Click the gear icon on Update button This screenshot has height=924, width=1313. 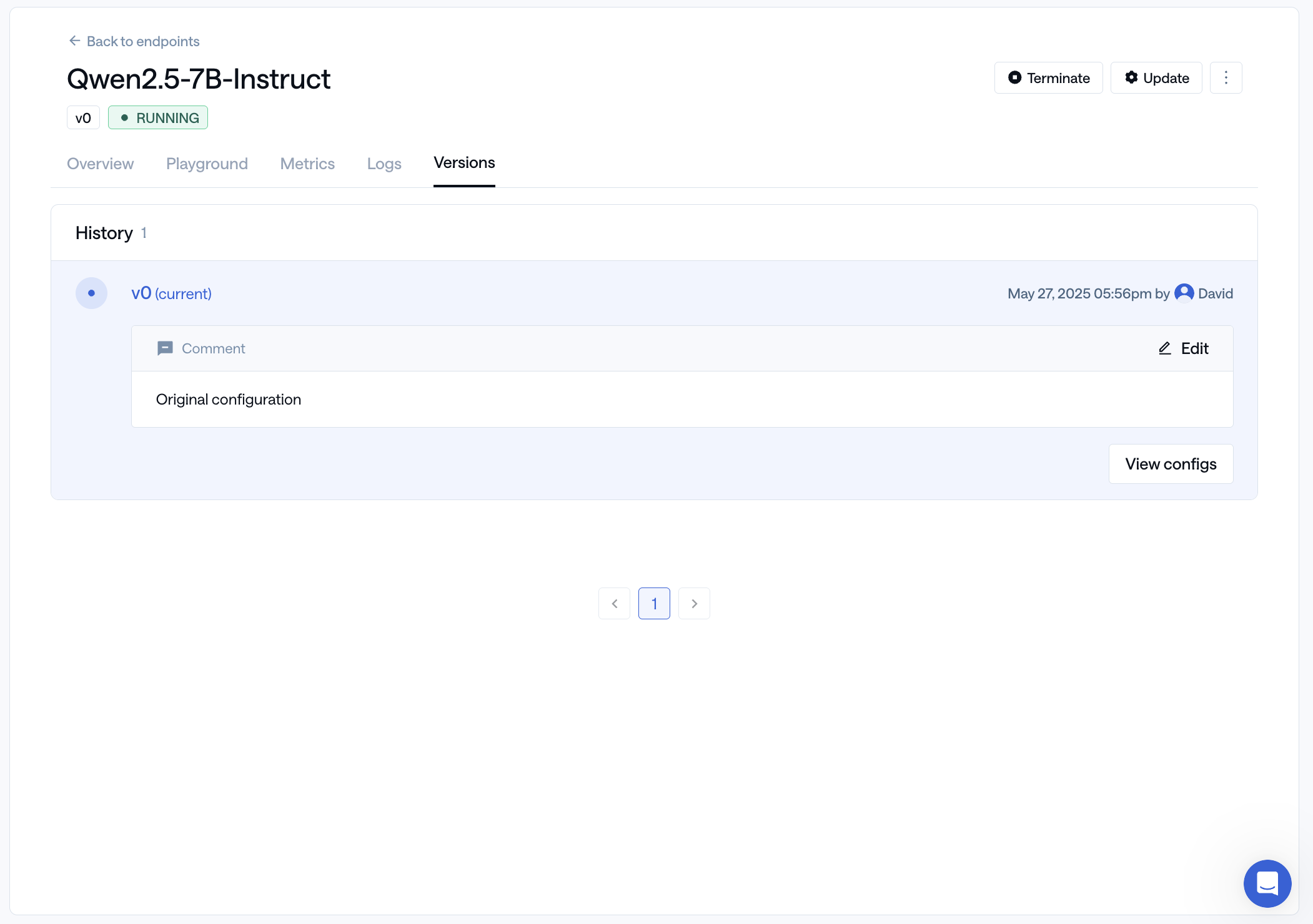coord(1132,77)
